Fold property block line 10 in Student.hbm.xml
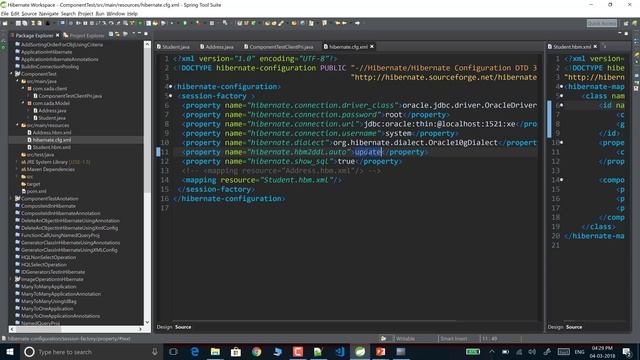The image size is (640, 360). (562, 142)
